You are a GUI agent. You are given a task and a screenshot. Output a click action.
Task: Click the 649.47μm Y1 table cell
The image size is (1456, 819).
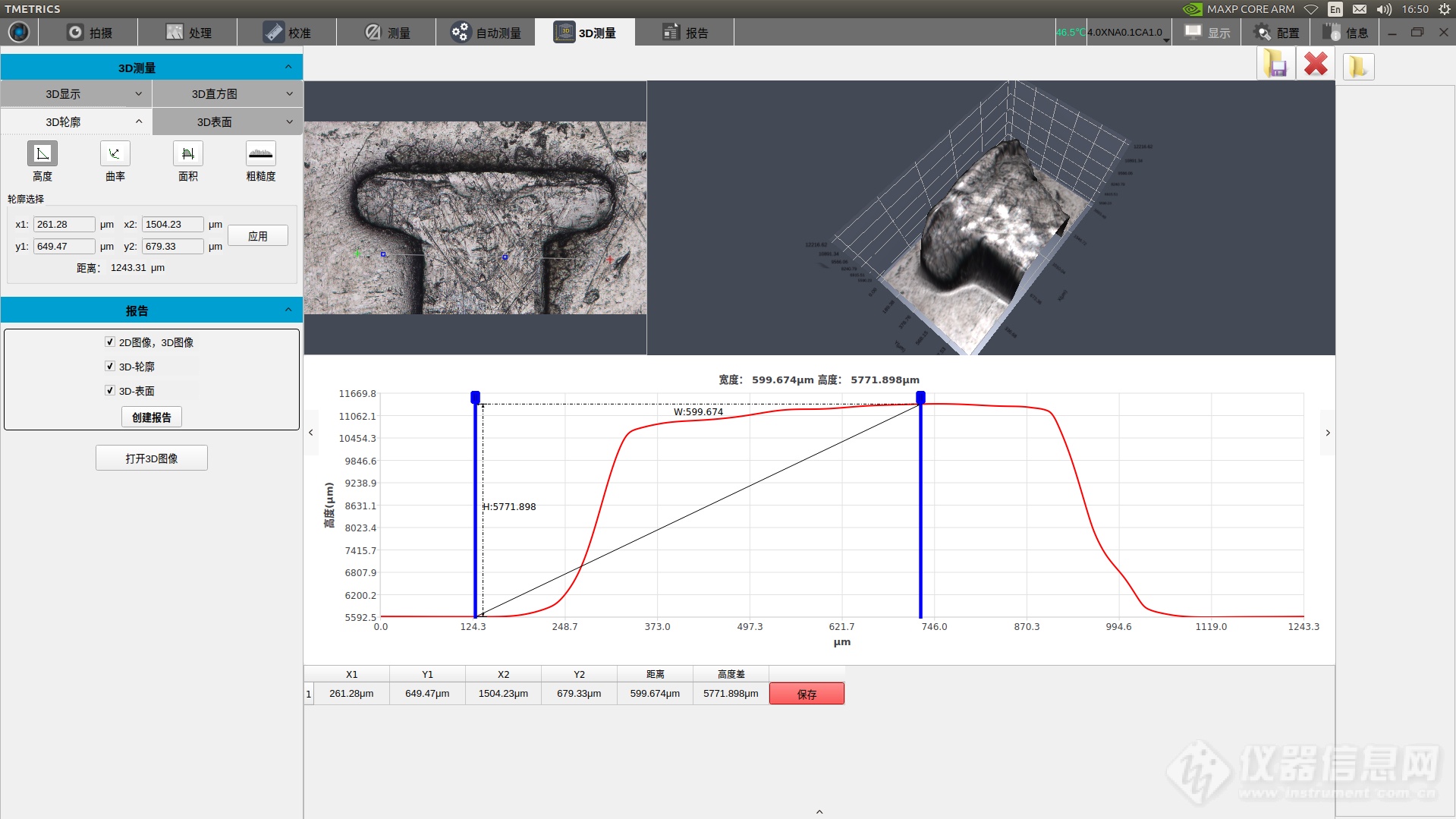427,694
